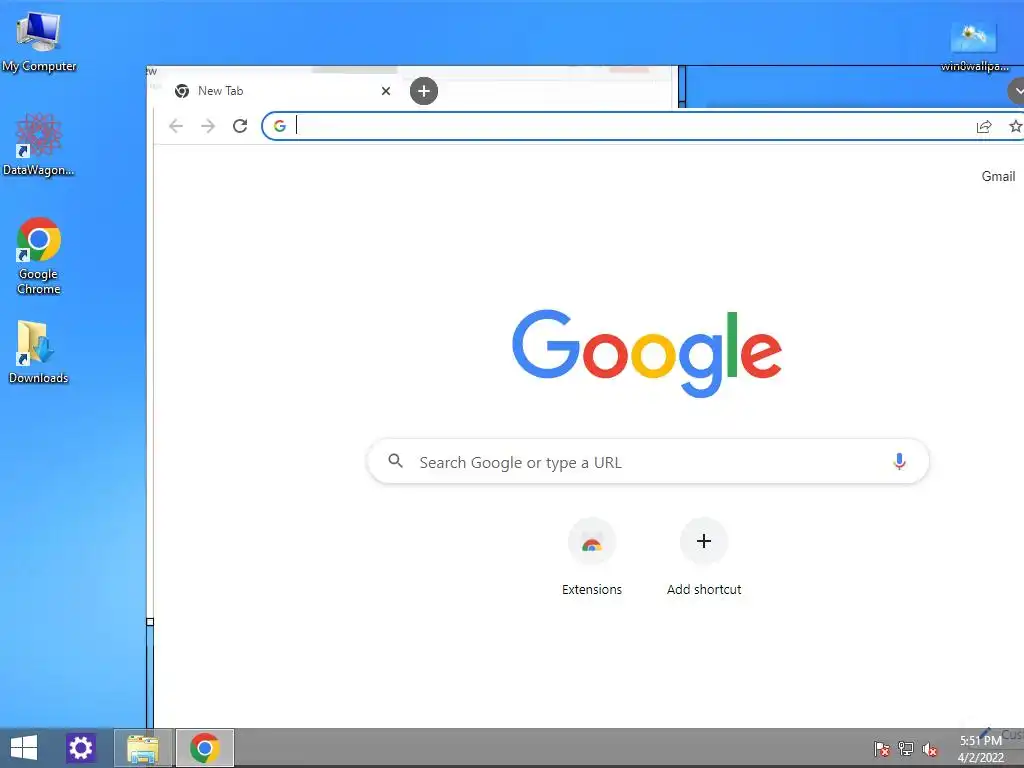1024x768 pixels.
Task: Focus the Chrome address bar
Action: point(627,126)
